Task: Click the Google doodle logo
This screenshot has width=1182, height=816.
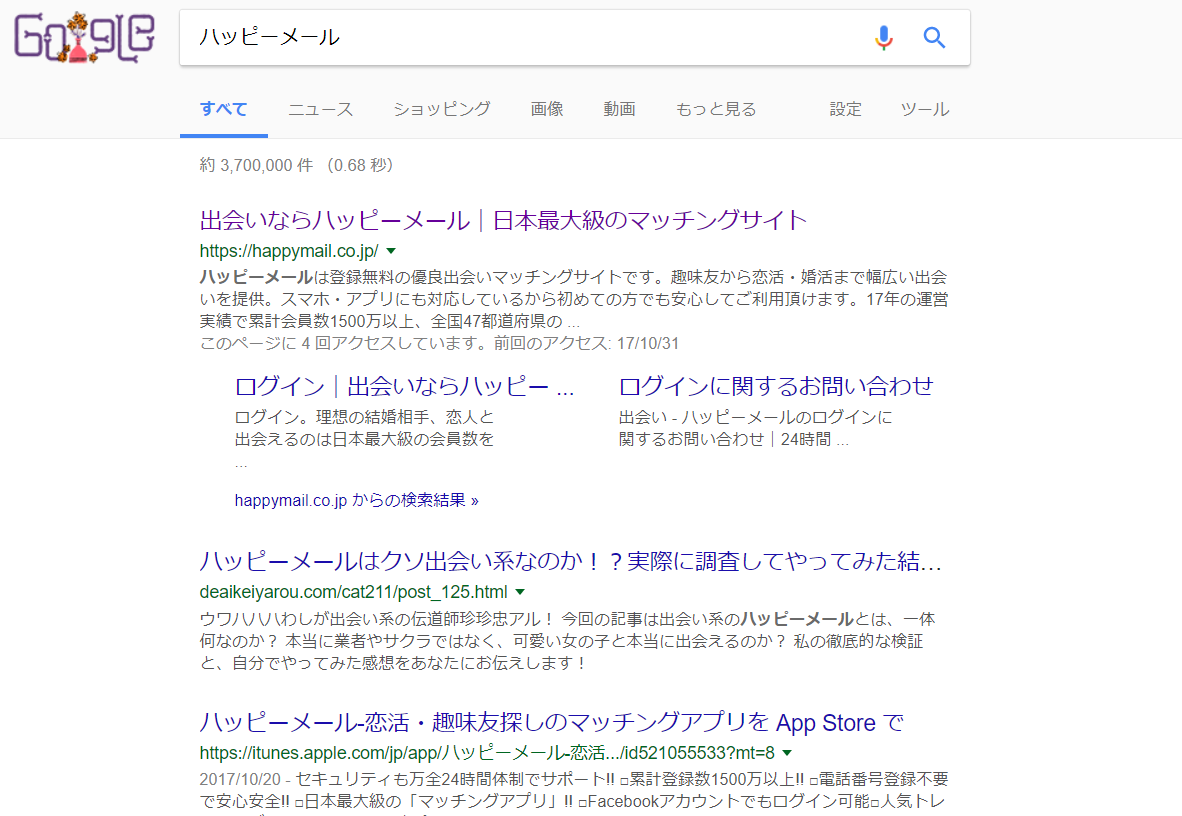Action: [84, 38]
